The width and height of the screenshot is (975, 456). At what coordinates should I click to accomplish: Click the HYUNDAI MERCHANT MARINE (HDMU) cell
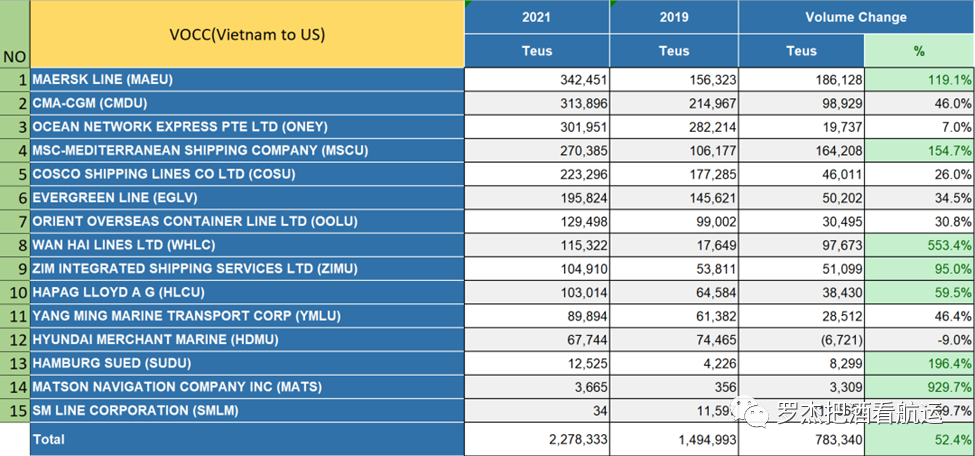(248, 340)
